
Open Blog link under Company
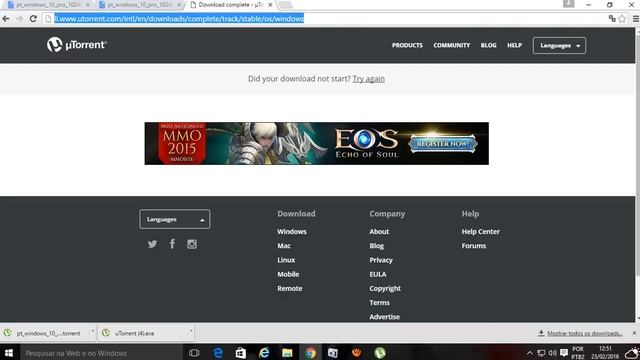[377, 246]
